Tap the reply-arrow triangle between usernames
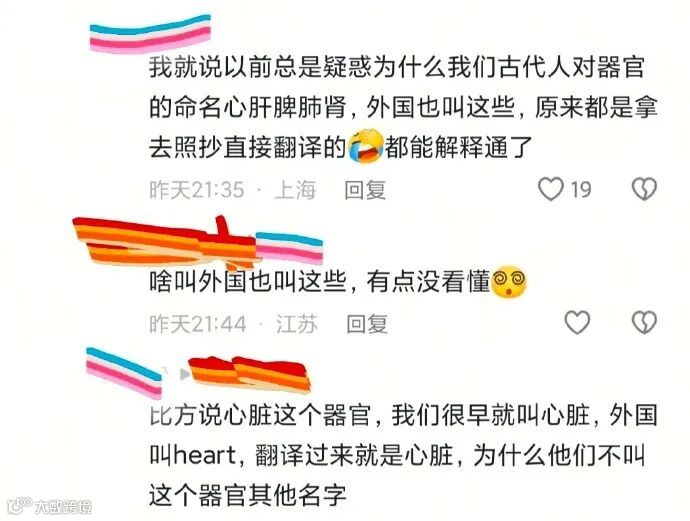Viewport: 690px width, 521px height. (185, 374)
